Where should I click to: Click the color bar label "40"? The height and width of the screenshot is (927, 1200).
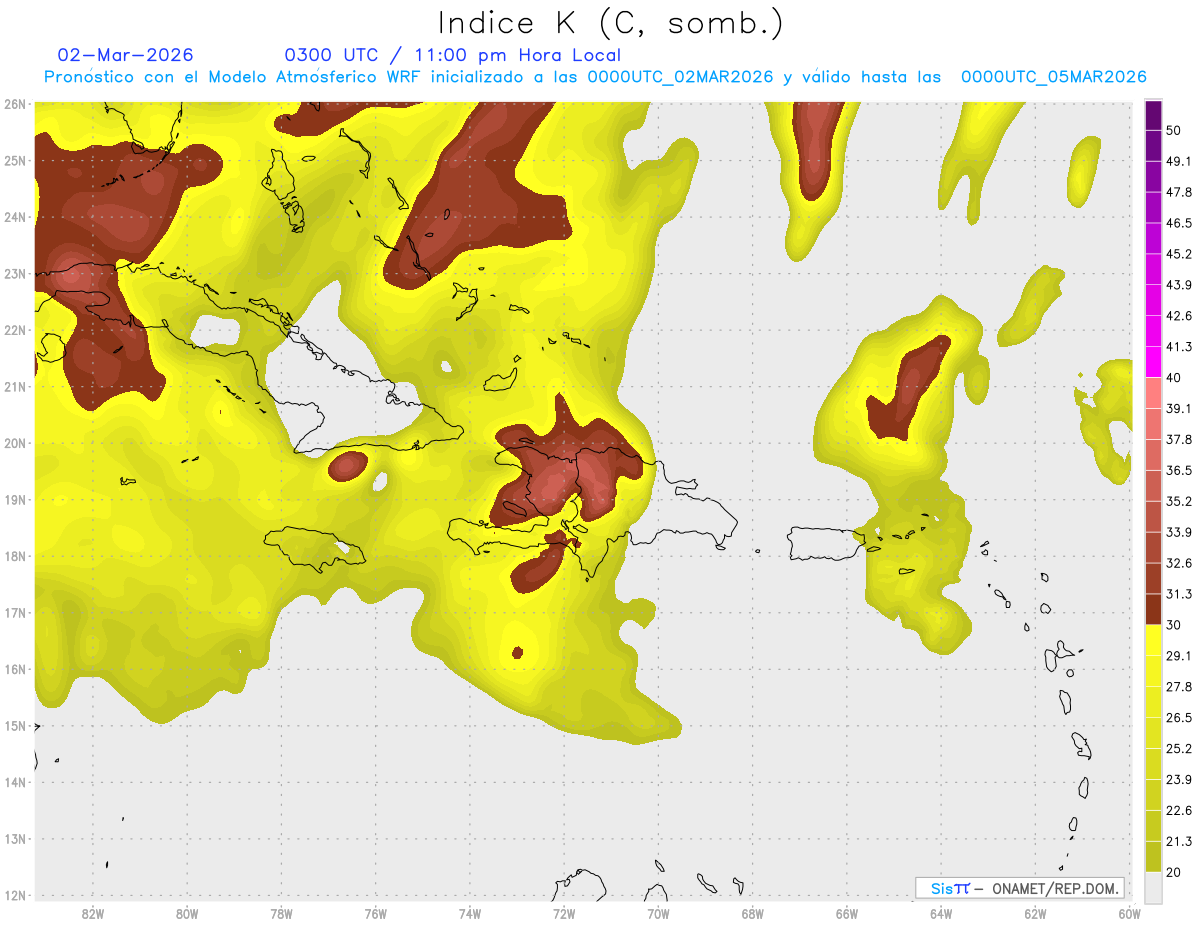1175,377
